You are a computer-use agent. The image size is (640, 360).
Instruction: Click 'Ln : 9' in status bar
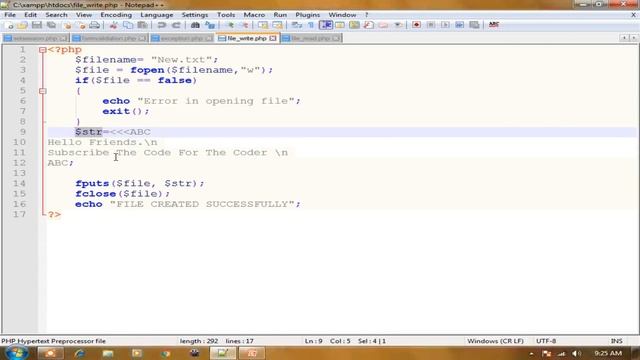coord(313,341)
